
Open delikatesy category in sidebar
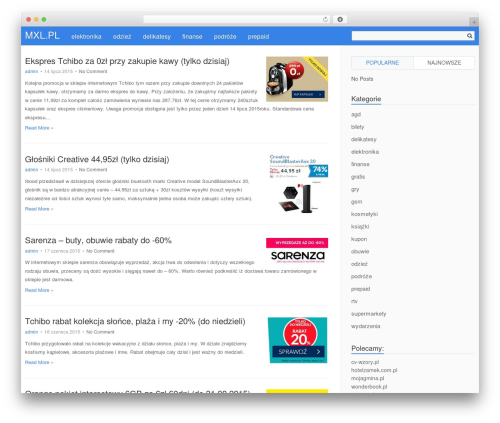[x=364, y=139]
